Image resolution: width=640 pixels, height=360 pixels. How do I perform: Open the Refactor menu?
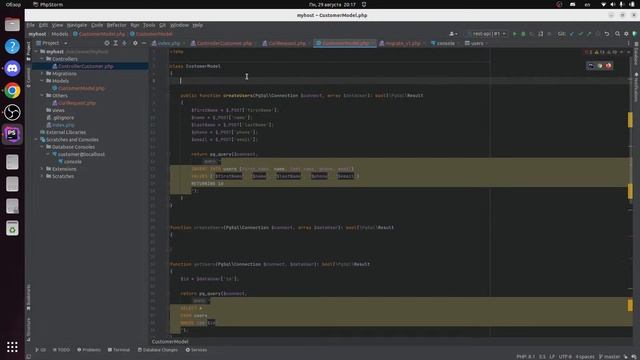(x=116, y=25)
